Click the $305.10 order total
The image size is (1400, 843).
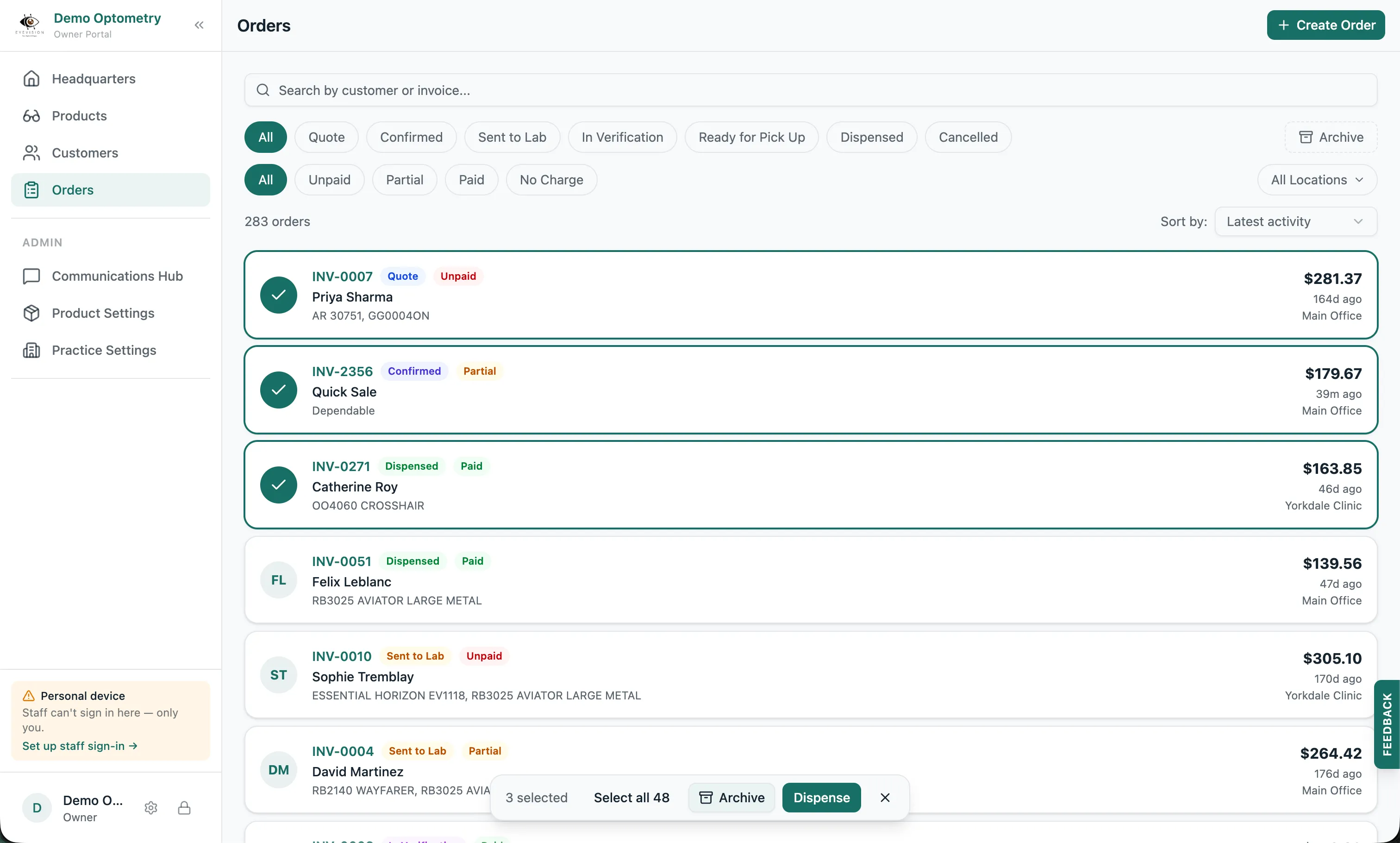[x=1332, y=658]
